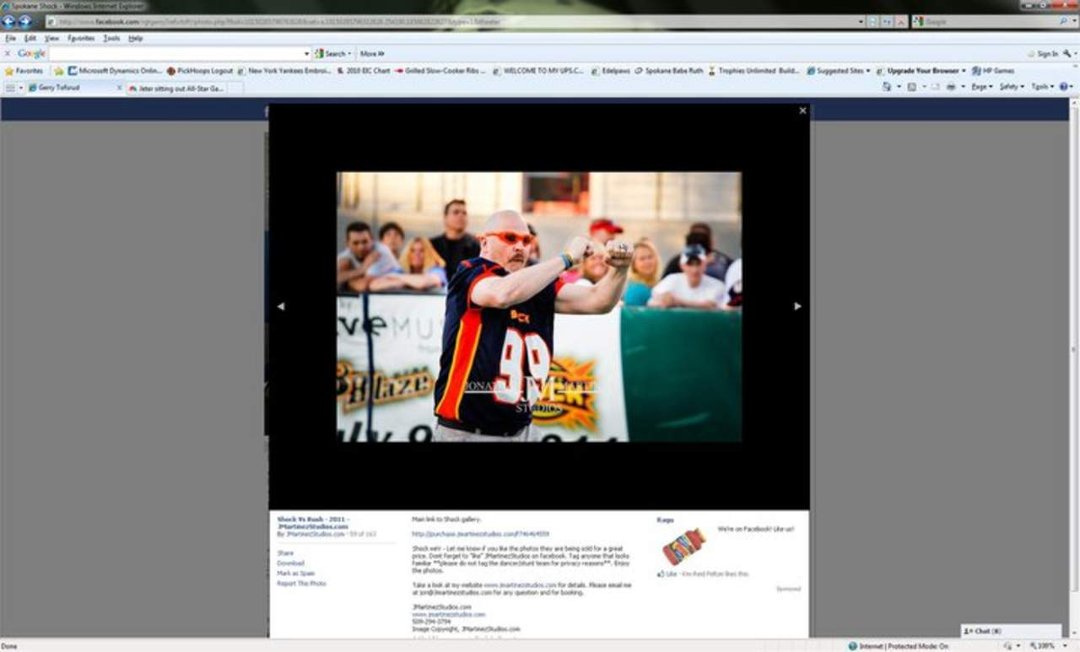
Task: Open the Favorites menu
Action: coord(81,39)
